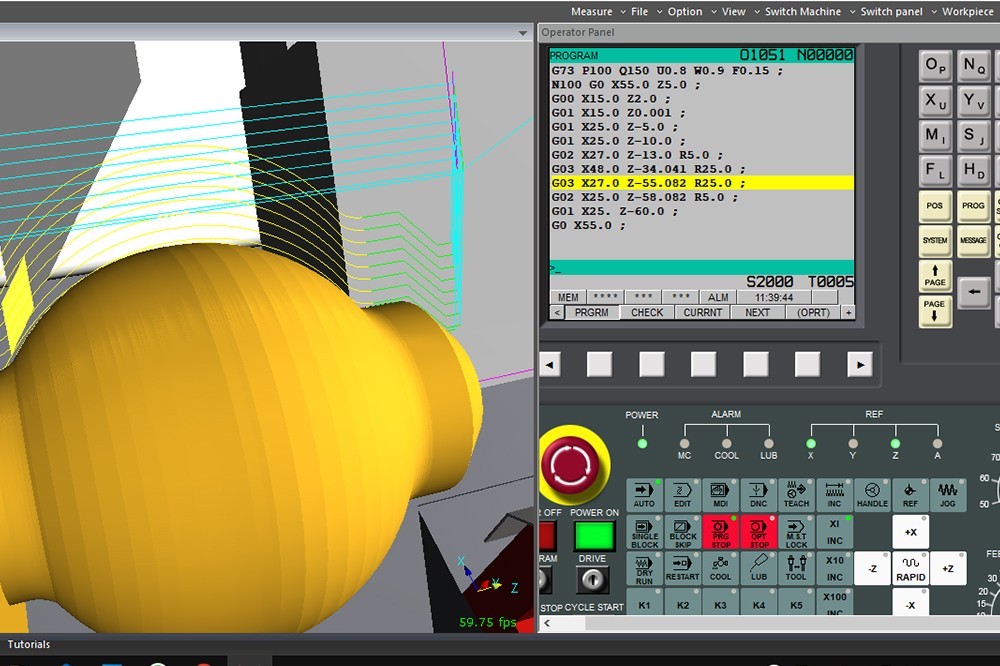Screen dimensions: 1000x666
Task: Open the Measure dropdown menu
Action: [x=591, y=12]
